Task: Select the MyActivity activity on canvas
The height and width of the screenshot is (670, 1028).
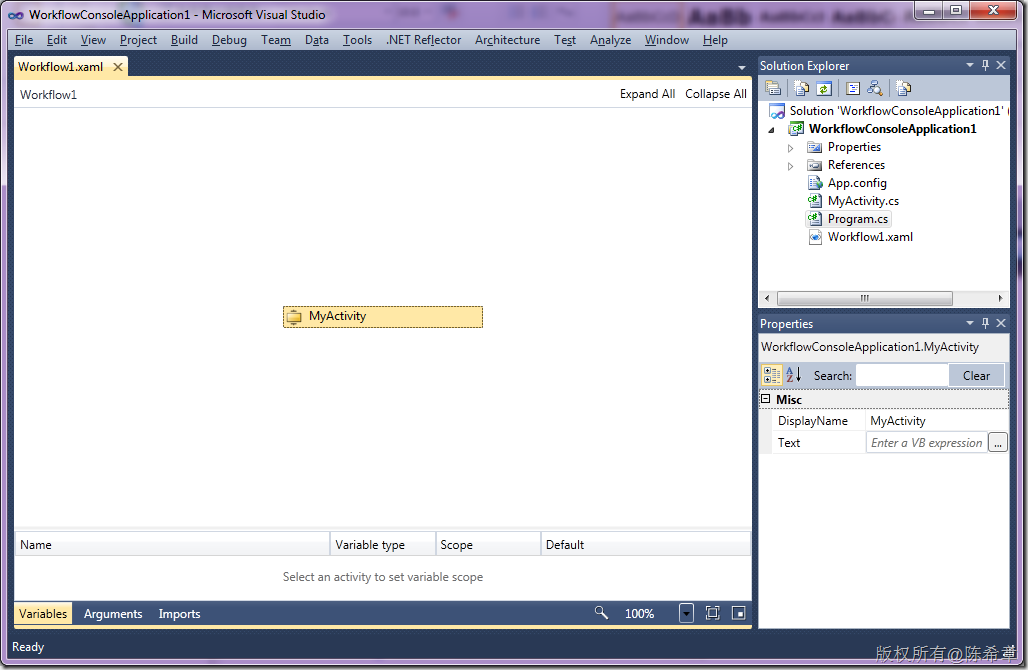Action: pos(383,317)
